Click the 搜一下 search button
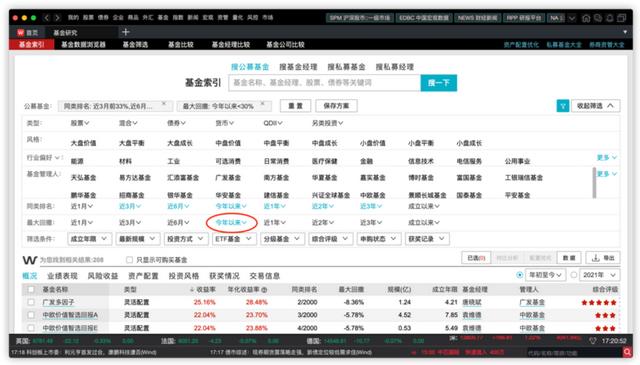640x365 pixels. (439, 83)
